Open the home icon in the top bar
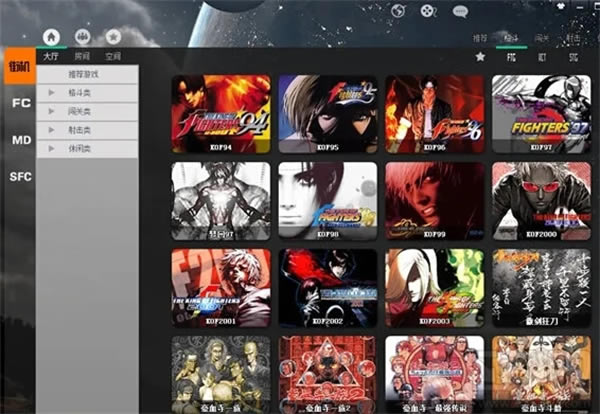Image resolution: width=600 pixels, height=414 pixels. pos(51,37)
